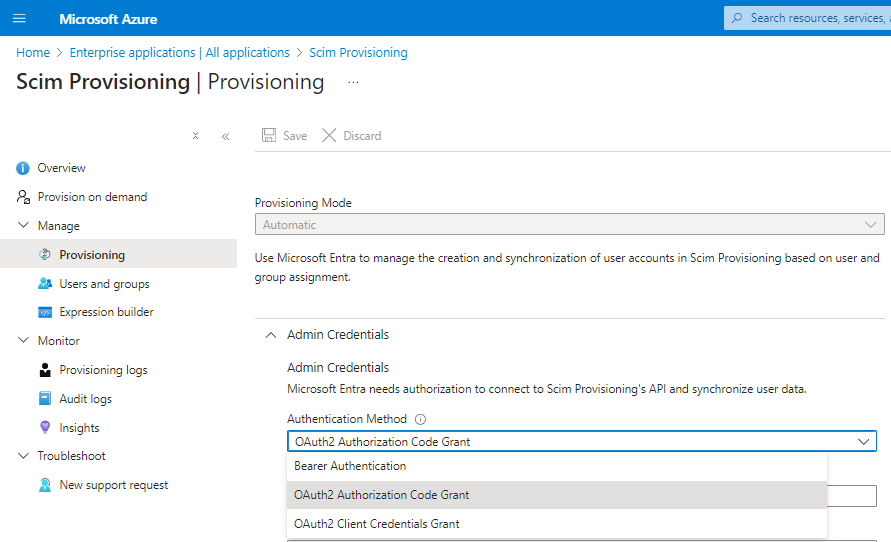Click the Troubleshoot section label
The image size is (891, 542).
coord(72,456)
